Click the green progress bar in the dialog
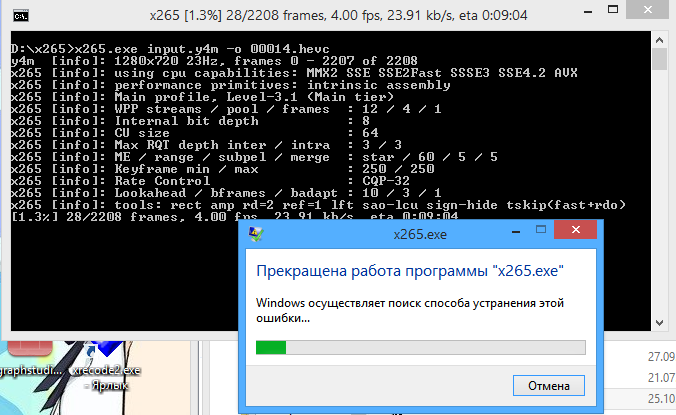This screenshot has width=676, height=415. tap(420, 347)
